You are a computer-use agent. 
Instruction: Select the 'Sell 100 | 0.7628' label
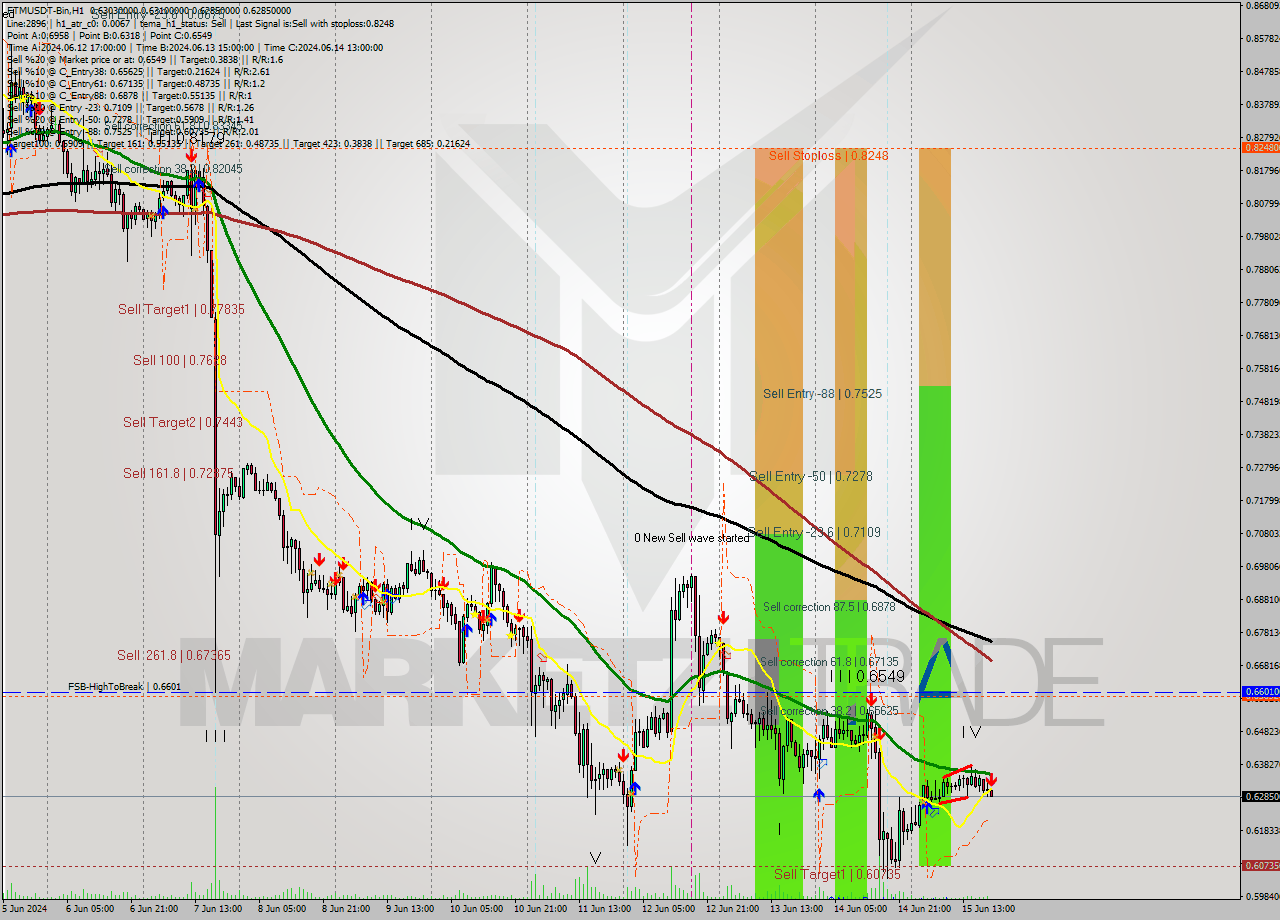pyautogui.click(x=179, y=360)
